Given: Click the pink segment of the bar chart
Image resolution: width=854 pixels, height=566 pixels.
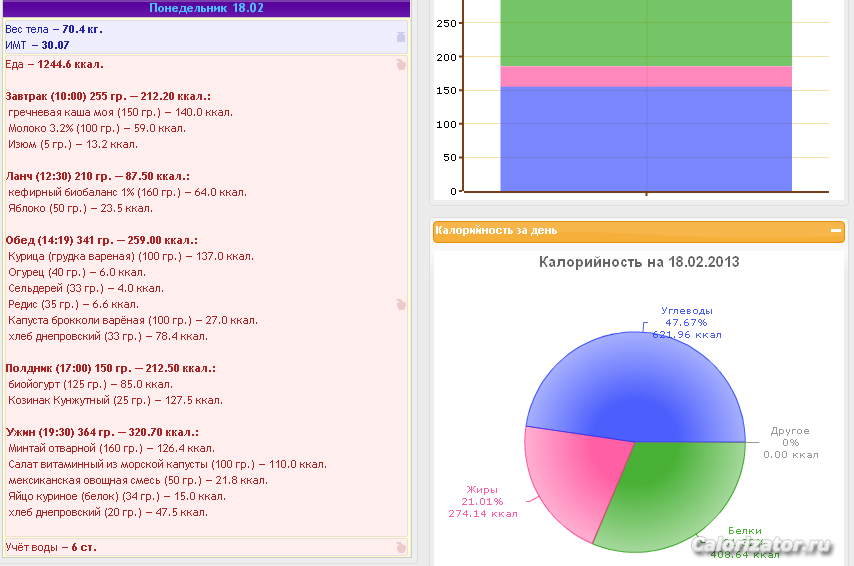Looking at the screenshot, I should click(646, 76).
